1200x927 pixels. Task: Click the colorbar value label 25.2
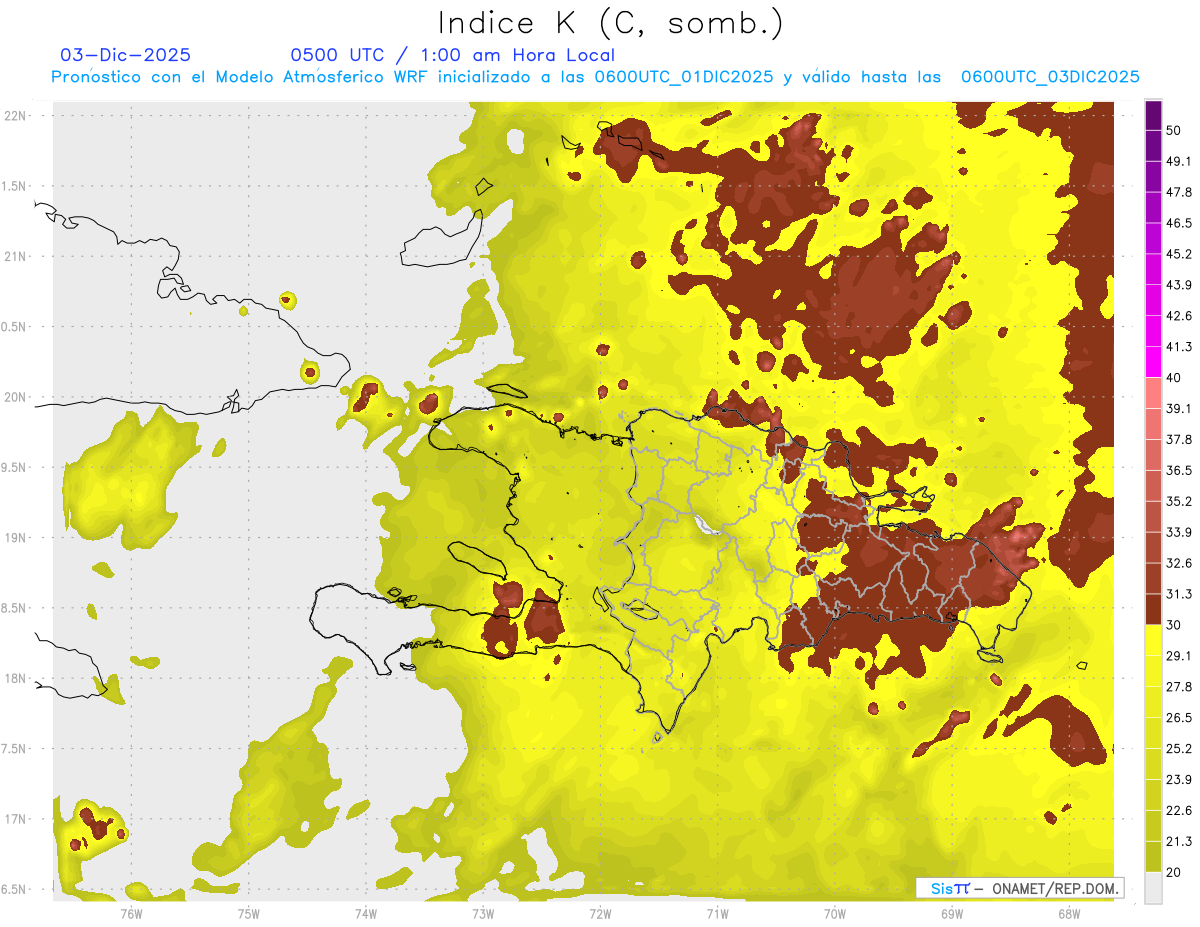1179,748
